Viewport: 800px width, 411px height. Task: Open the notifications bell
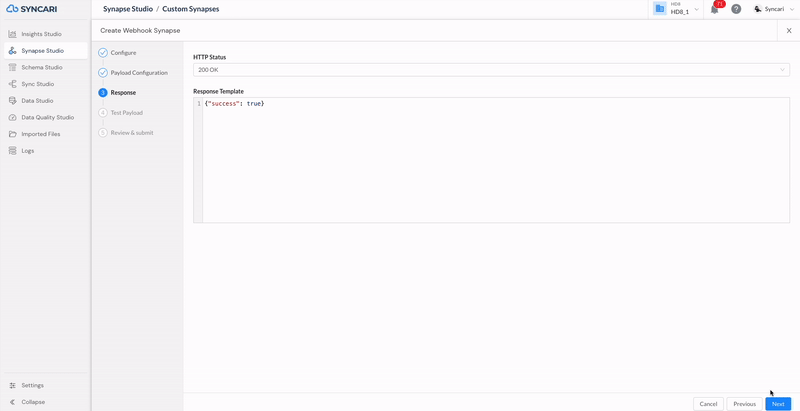[714, 10]
